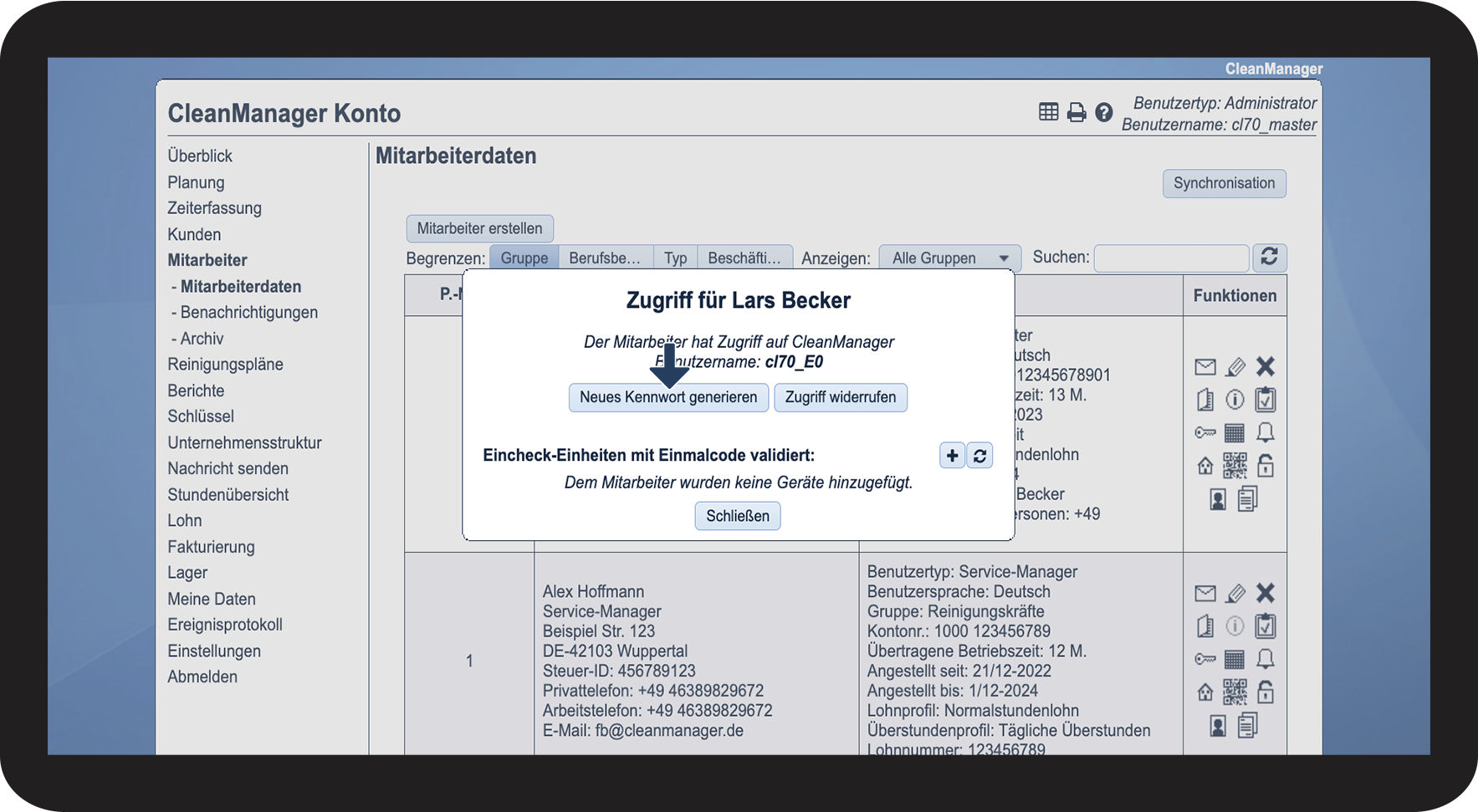Viewport: 1478px width, 812px height.
Task: Click the Neues Kennwort generieren button
Action: 668,397
